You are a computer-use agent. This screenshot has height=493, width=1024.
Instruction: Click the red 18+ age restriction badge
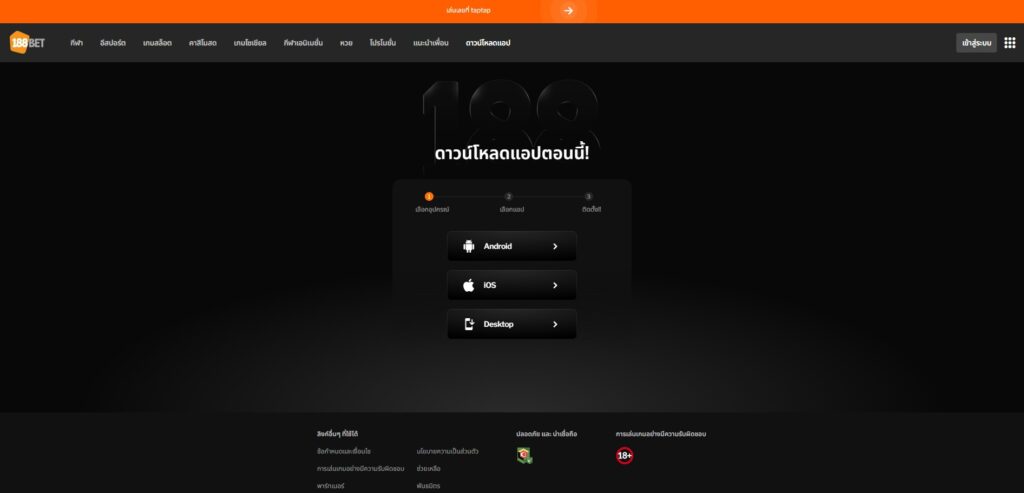tap(624, 455)
